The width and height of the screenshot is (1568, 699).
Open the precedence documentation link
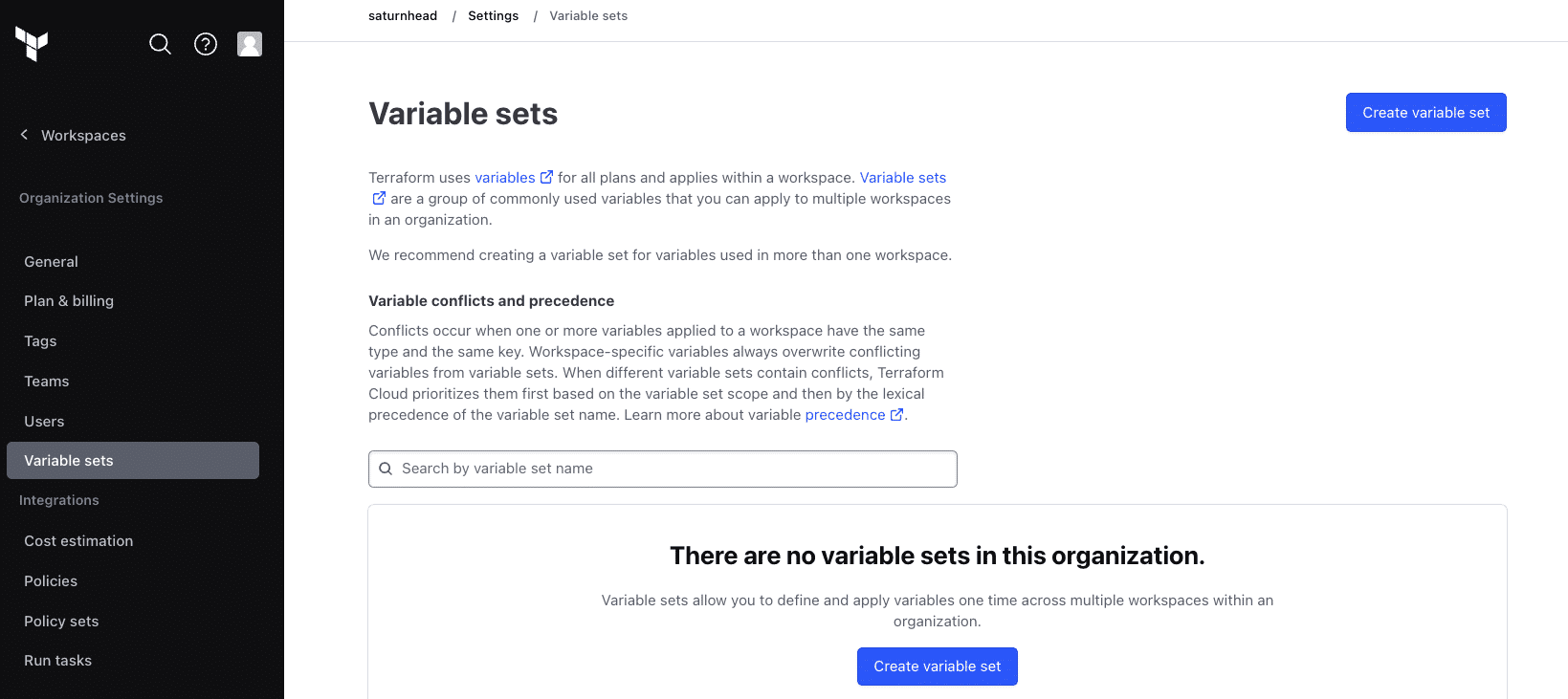[846, 414]
